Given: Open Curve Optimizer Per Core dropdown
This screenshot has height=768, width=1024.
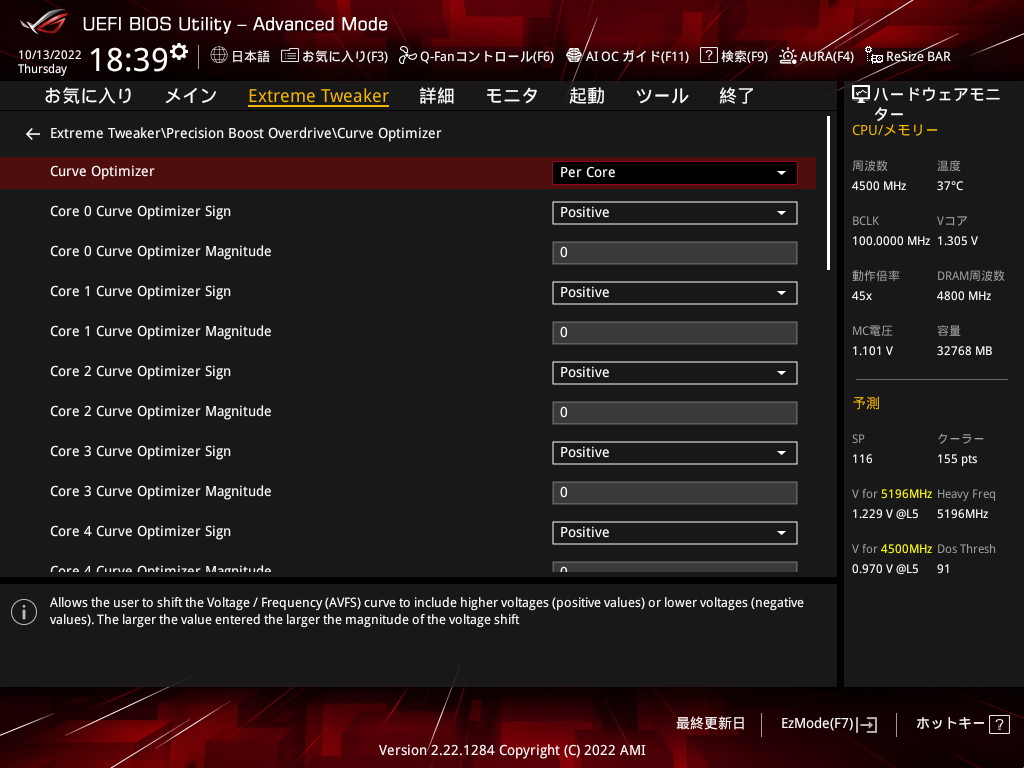Looking at the screenshot, I should pyautogui.click(x=675, y=172).
